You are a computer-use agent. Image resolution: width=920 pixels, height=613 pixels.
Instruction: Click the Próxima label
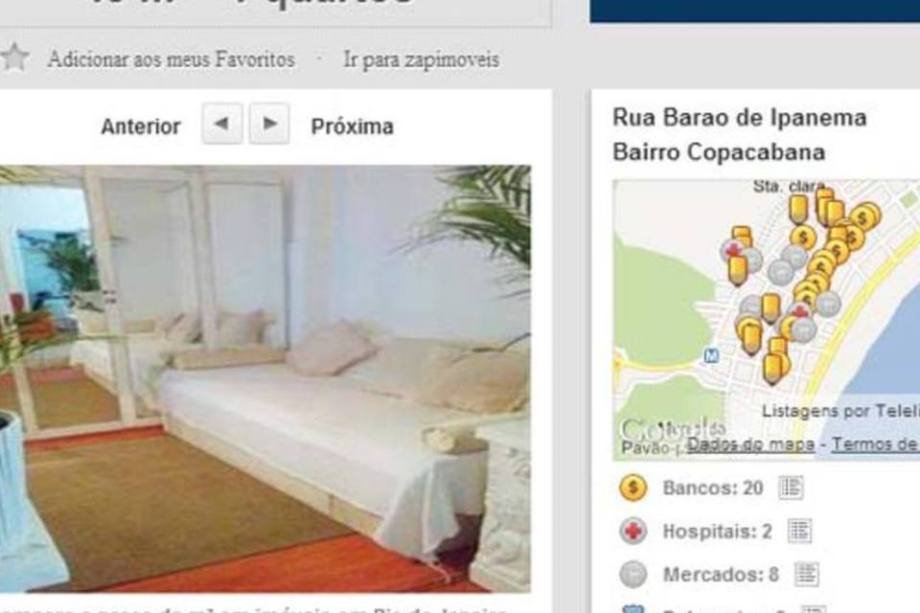coord(352,126)
